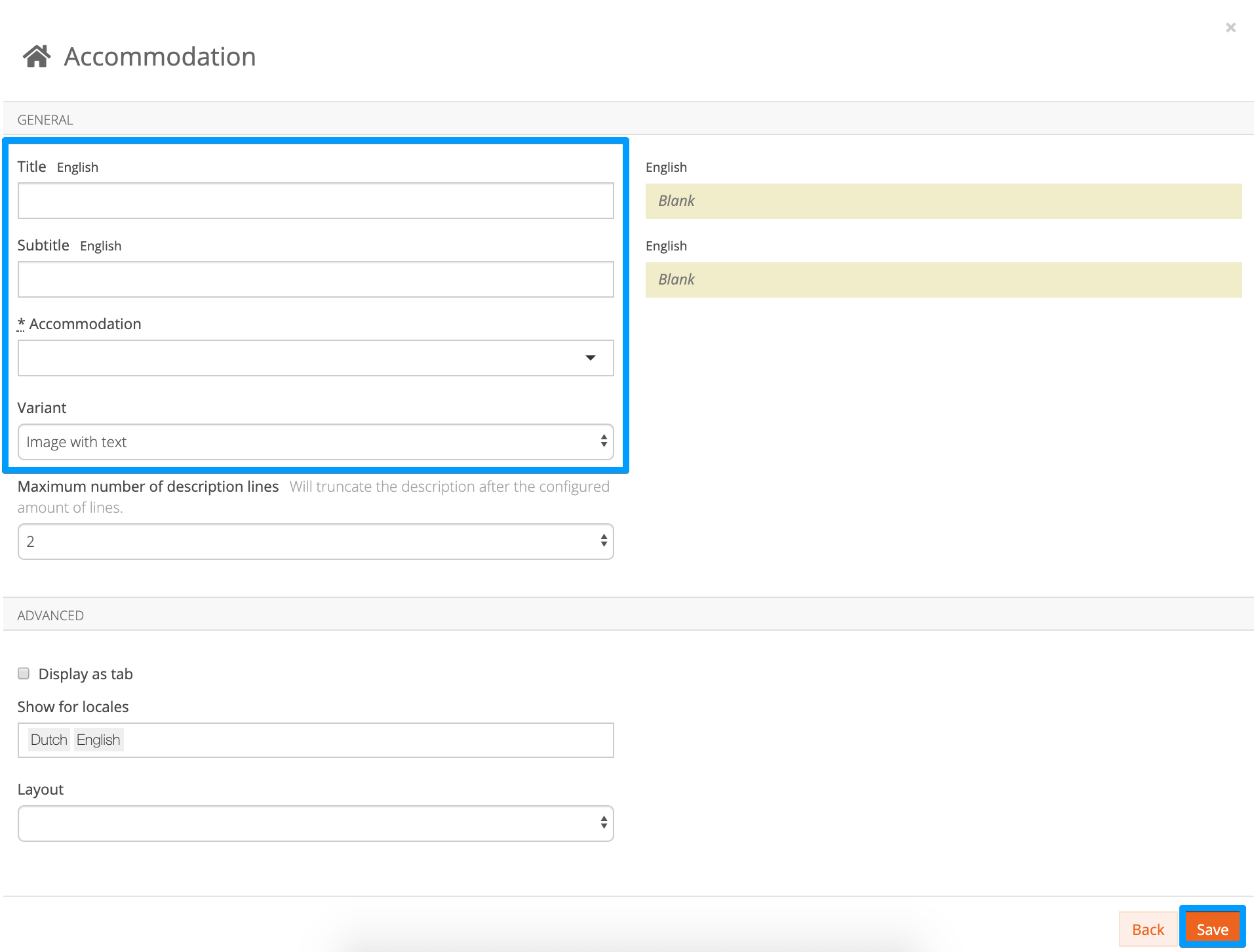The height and width of the screenshot is (952, 1254).
Task: Enable the Display as tab checkbox
Action: (x=24, y=673)
